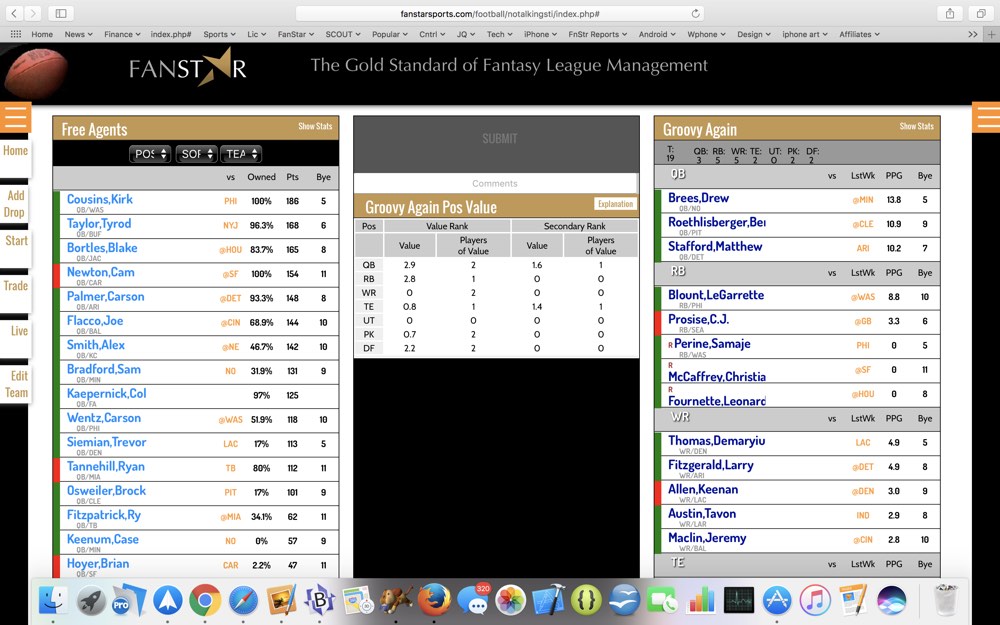The height and width of the screenshot is (625, 1000).
Task: Click QB Value cell 2.9
Action: coord(409,265)
